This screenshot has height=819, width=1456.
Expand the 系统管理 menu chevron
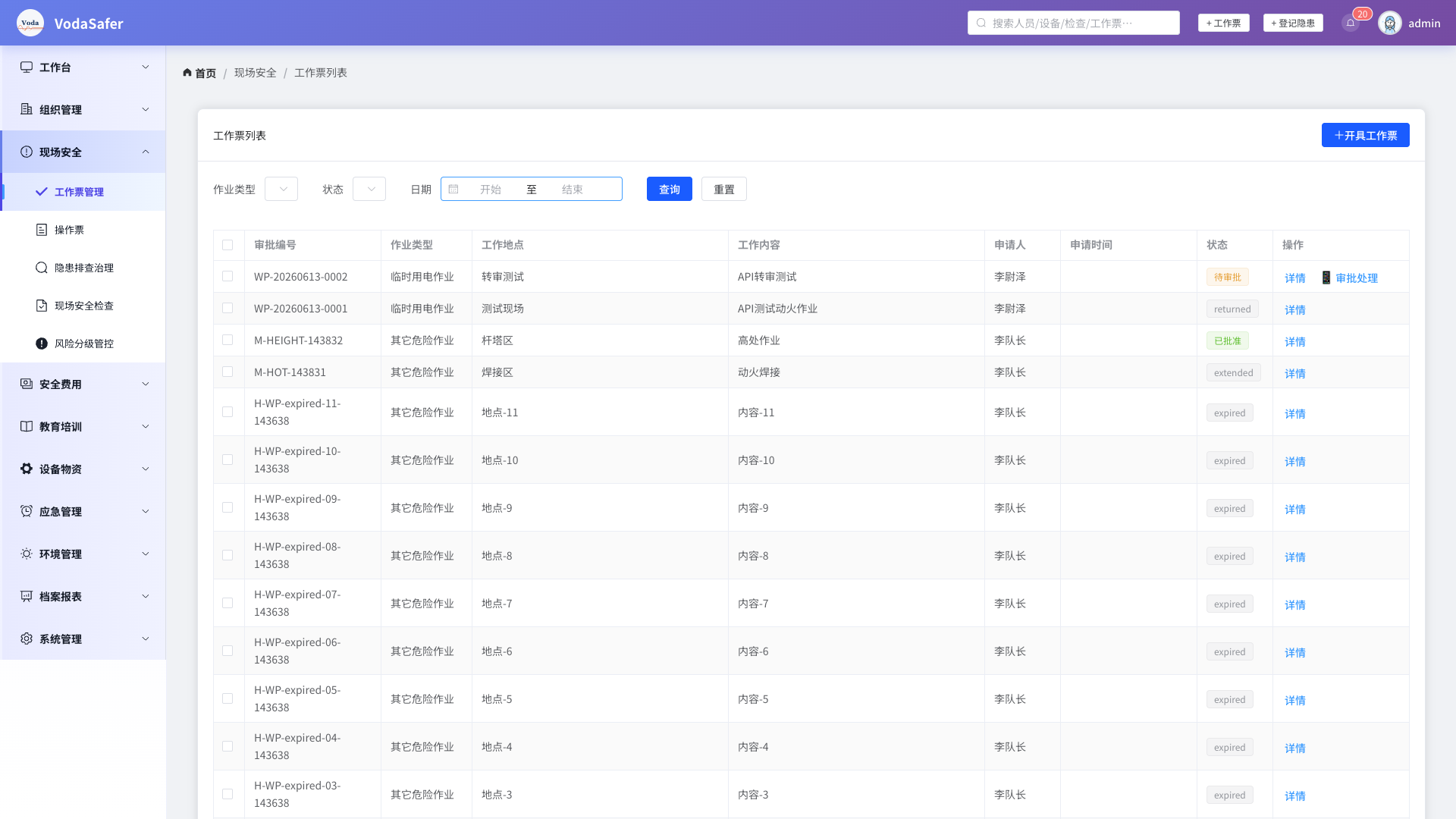[146, 639]
